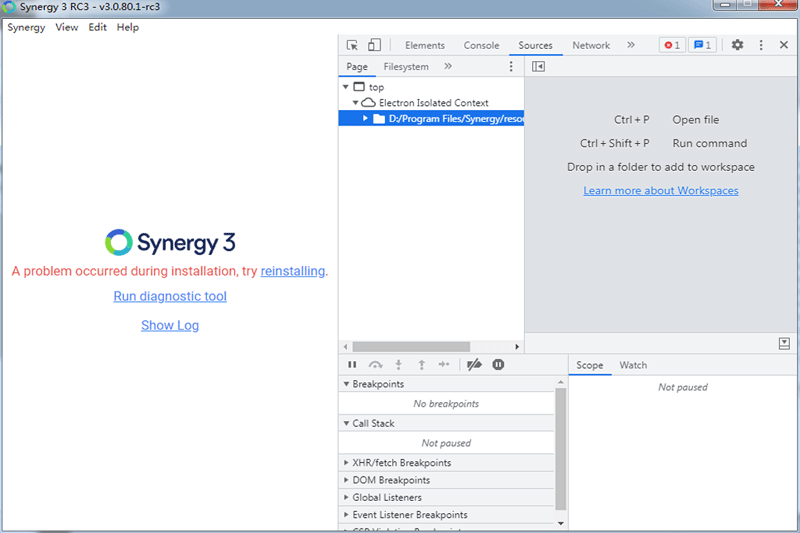Collapse Electron Isolated Context node
Screen dimensions: 800x533
coord(356,103)
